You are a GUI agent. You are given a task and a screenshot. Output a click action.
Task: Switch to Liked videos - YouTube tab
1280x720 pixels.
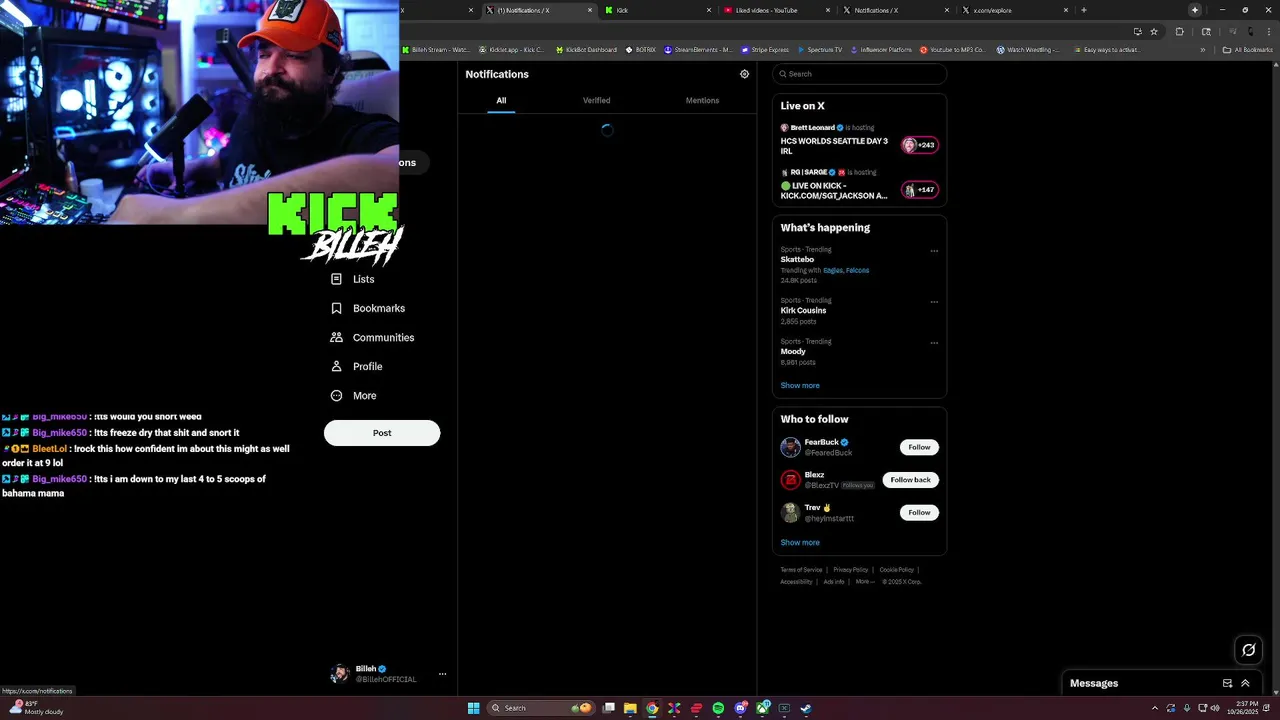(x=778, y=10)
